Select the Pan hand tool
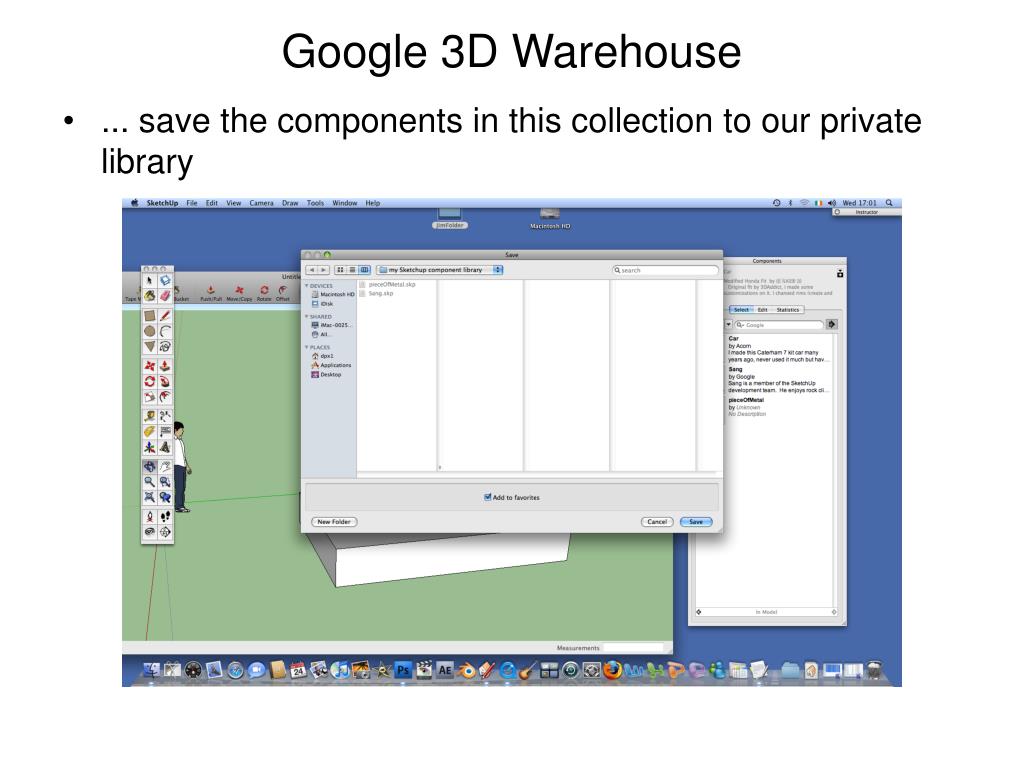The height and width of the screenshot is (768, 1024). click(165, 466)
